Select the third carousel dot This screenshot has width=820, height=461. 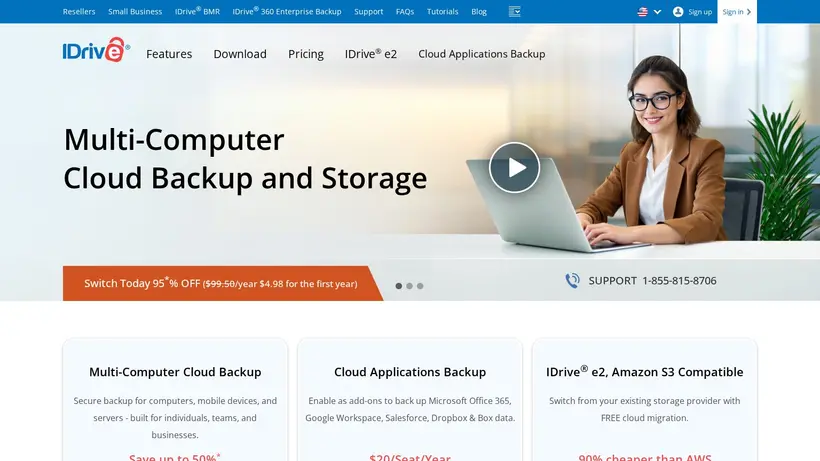pyautogui.click(x=420, y=286)
